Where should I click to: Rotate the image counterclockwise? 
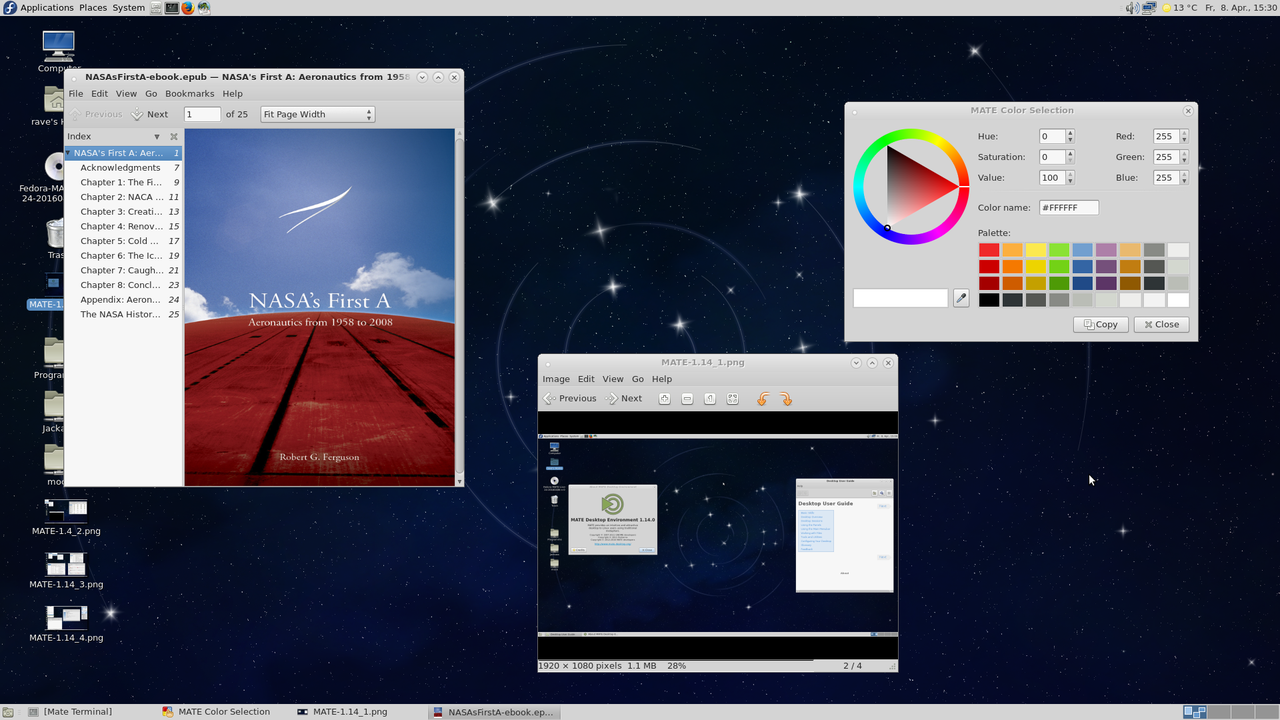[763, 399]
